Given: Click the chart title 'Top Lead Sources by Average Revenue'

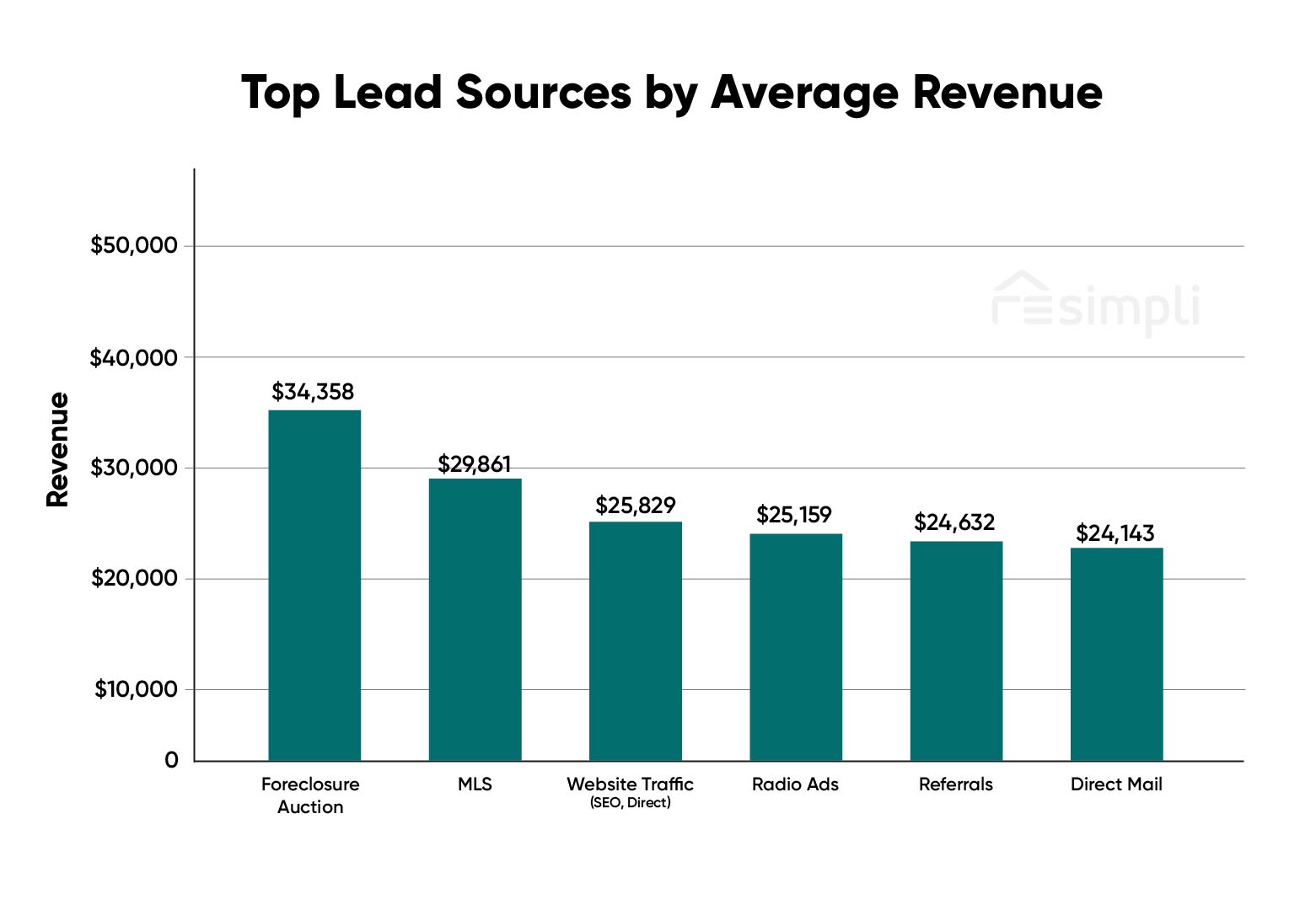Looking at the screenshot, I should point(672,93).
